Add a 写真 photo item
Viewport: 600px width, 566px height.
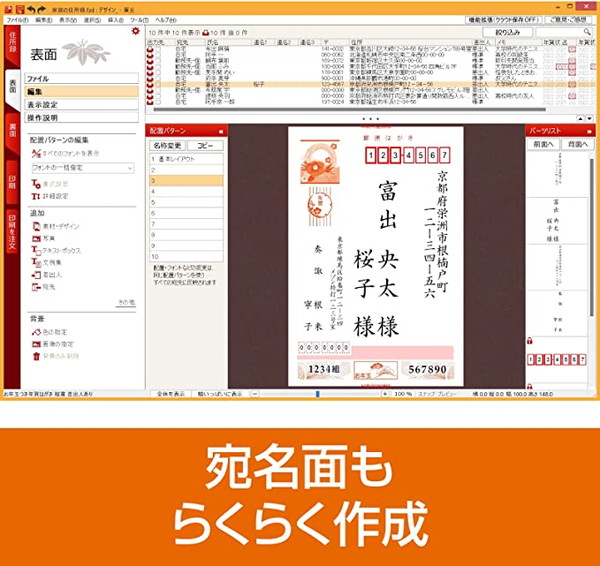point(36,239)
